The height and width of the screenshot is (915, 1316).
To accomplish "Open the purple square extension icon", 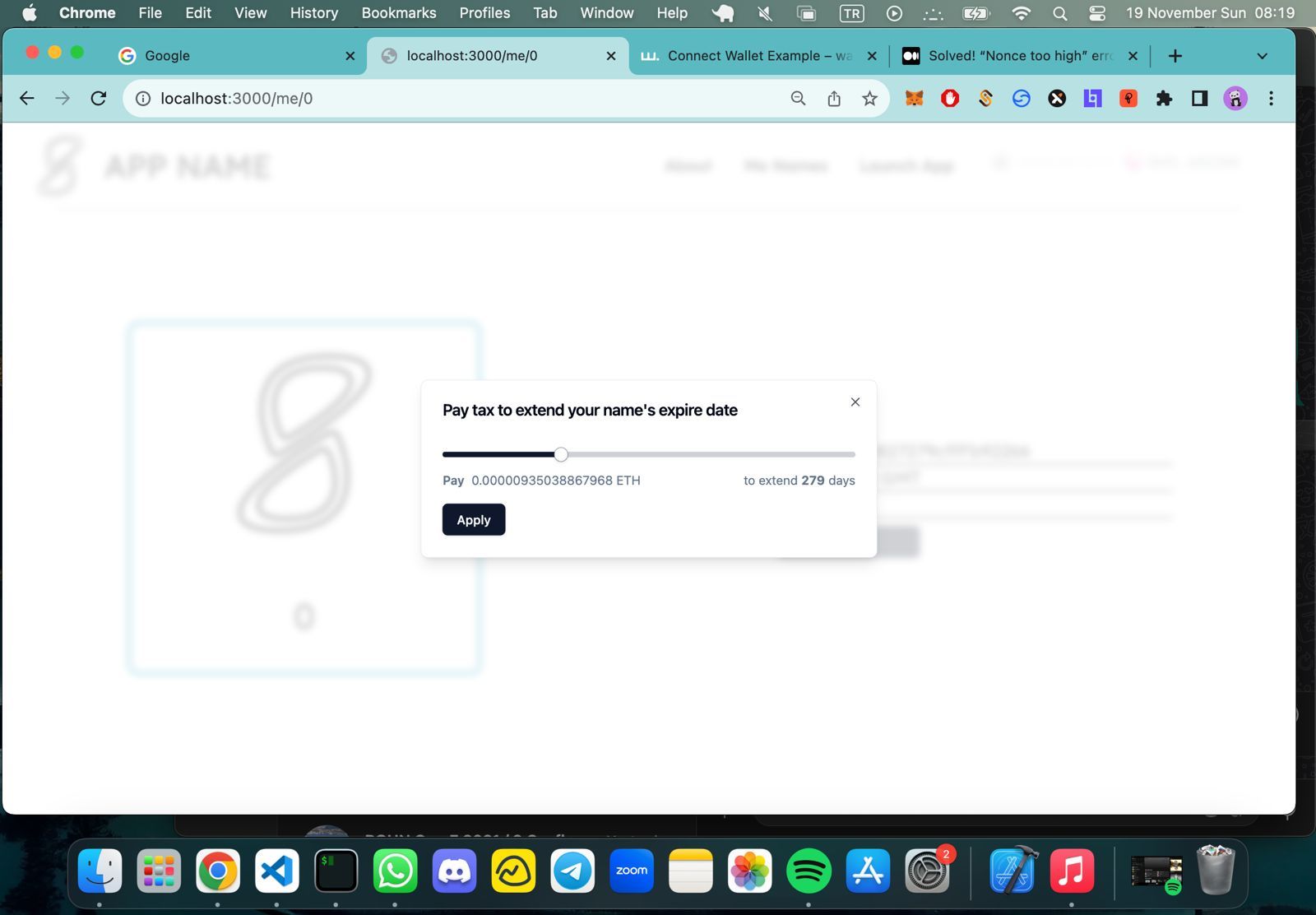I will pos(1092,99).
